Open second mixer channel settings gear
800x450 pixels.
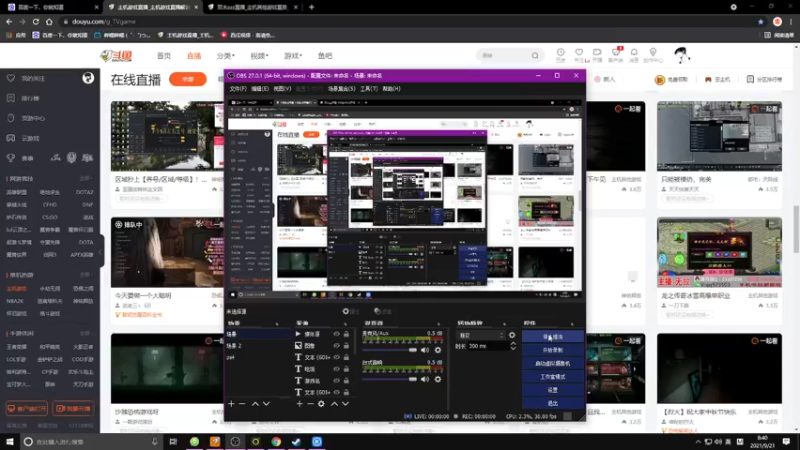click(438, 379)
